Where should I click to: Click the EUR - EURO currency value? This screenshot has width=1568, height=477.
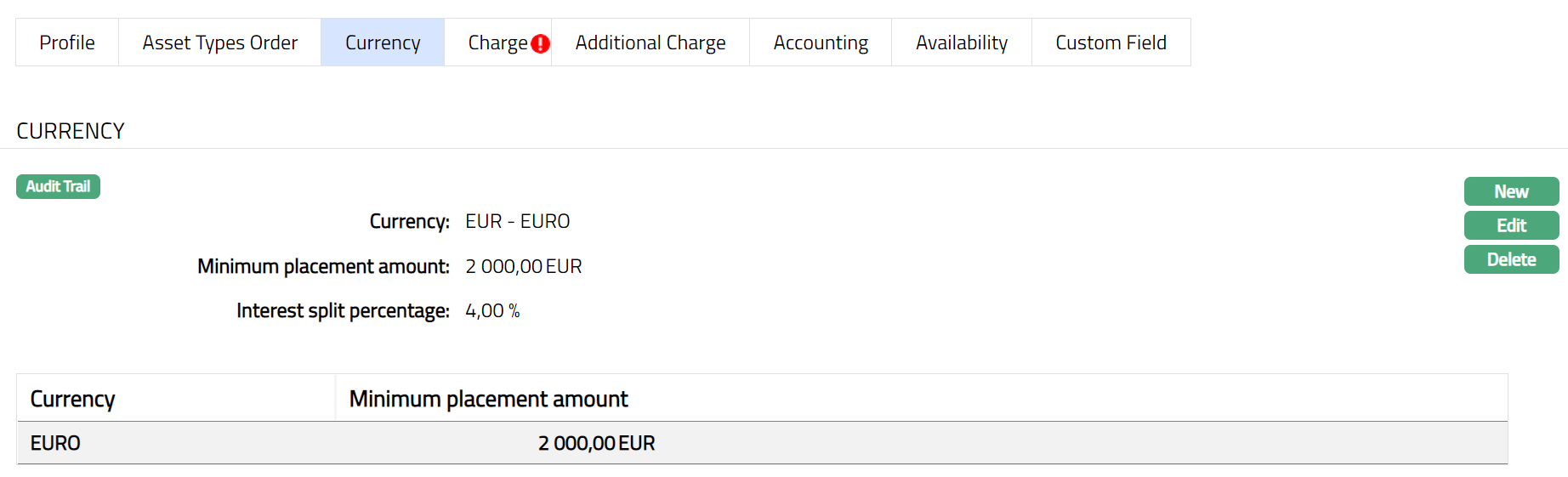click(x=517, y=221)
